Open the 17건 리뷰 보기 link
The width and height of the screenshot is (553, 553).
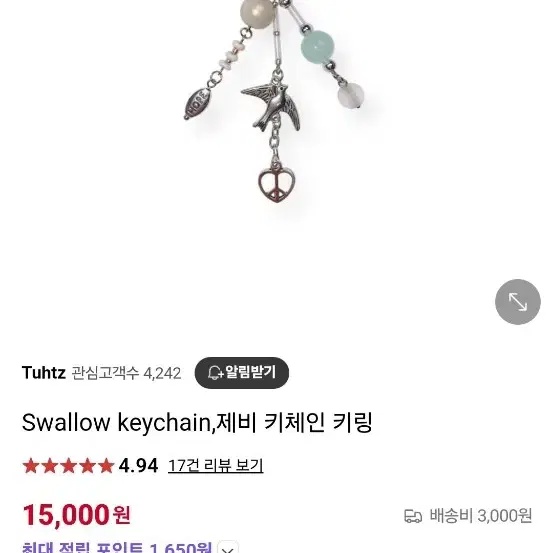click(215, 466)
